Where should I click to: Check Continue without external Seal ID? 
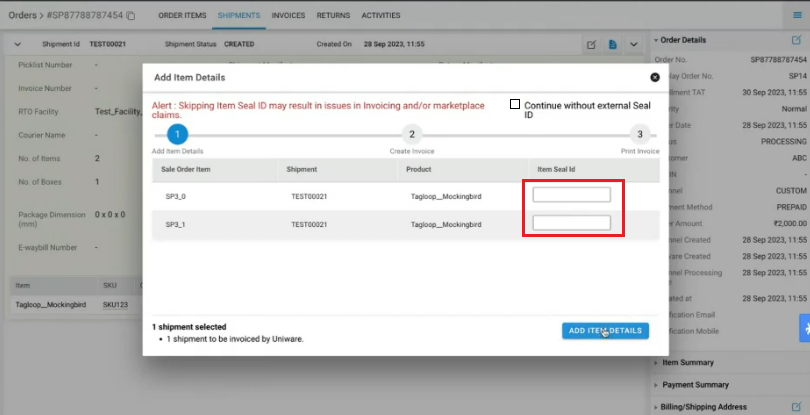pyautogui.click(x=515, y=104)
